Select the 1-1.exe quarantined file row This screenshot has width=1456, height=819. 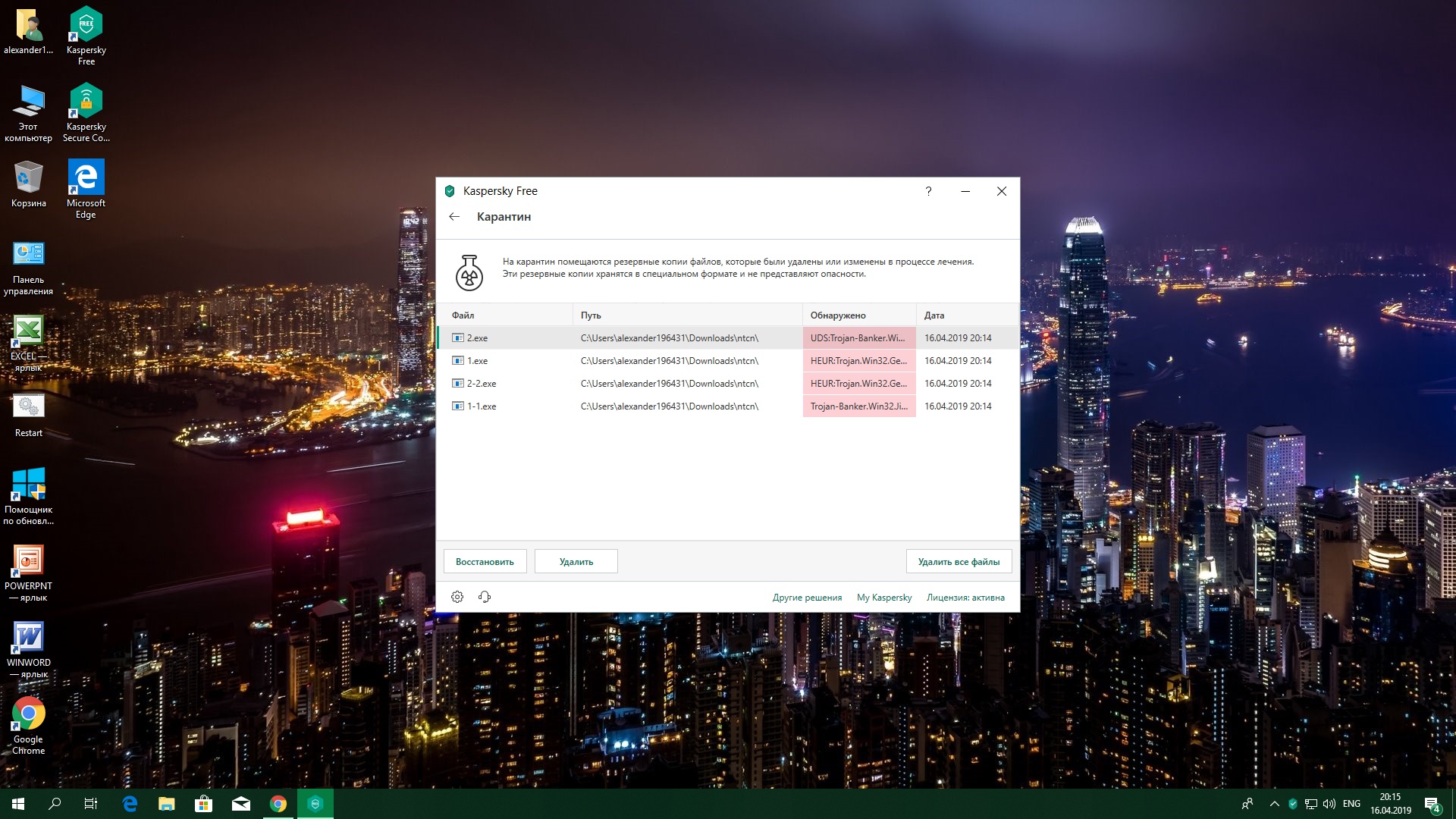[x=482, y=406]
